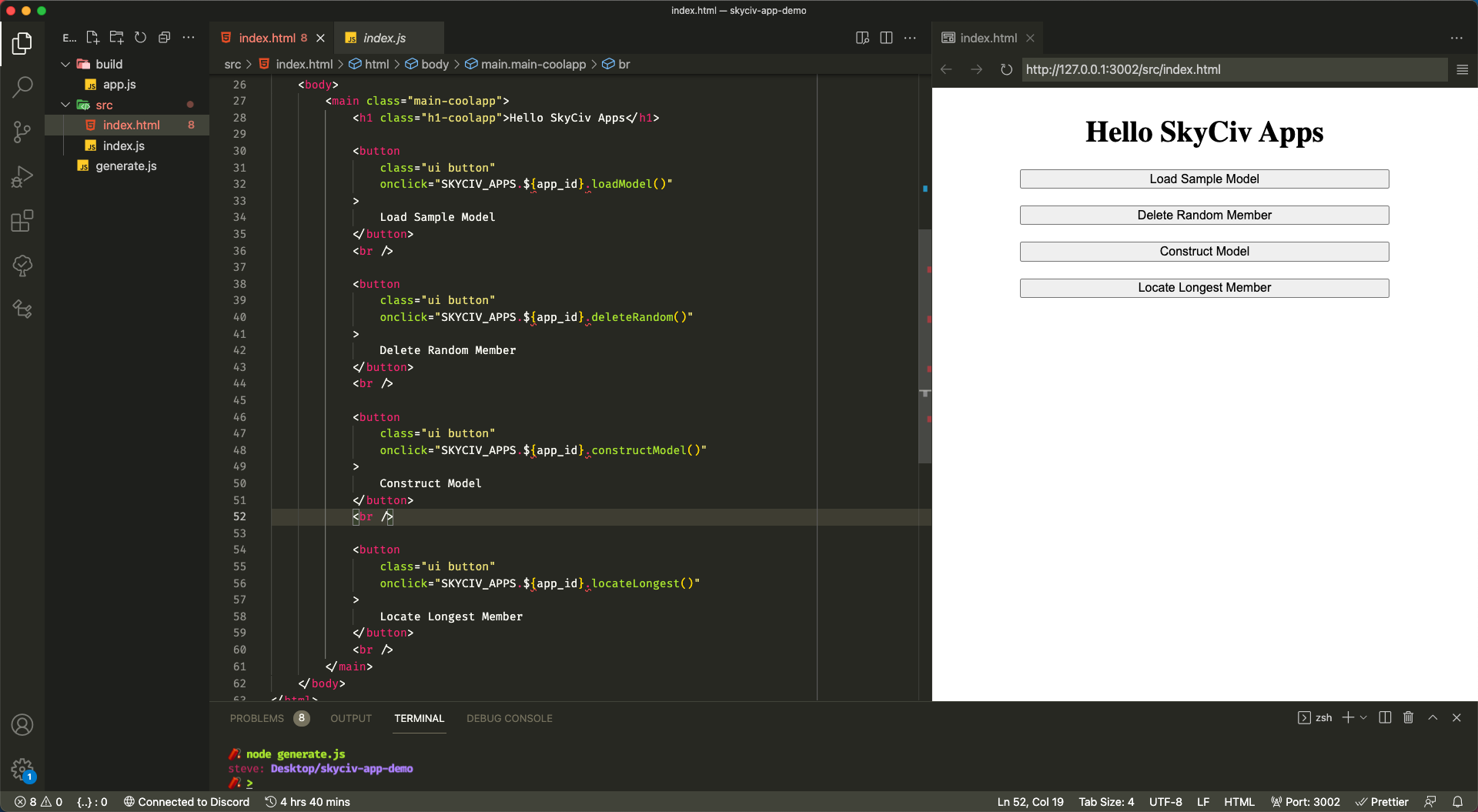Reload the browser preview page
The image size is (1478, 812).
1006,69
